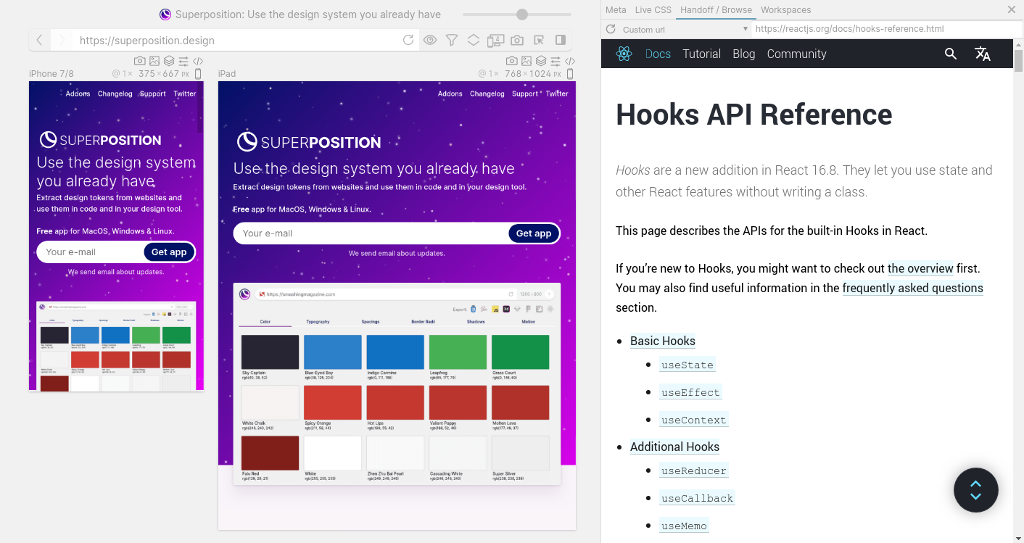Open the useEffect link
This screenshot has height=543, width=1024.
tap(690, 393)
